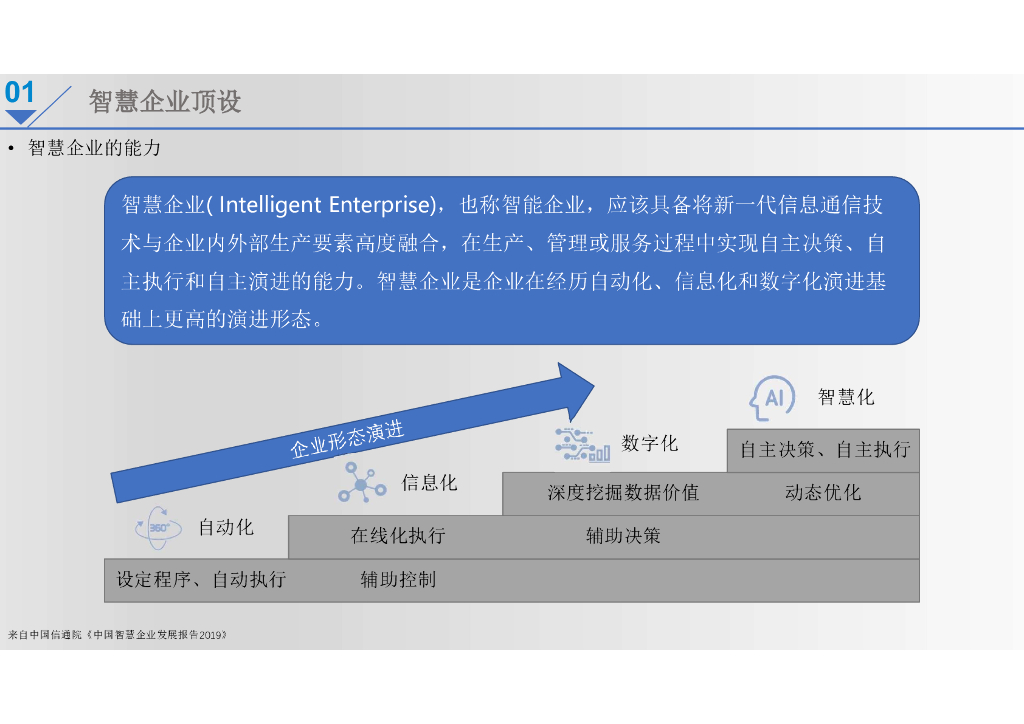
Task: Select the AI head icon beside 智慧化
Action: pos(770,396)
